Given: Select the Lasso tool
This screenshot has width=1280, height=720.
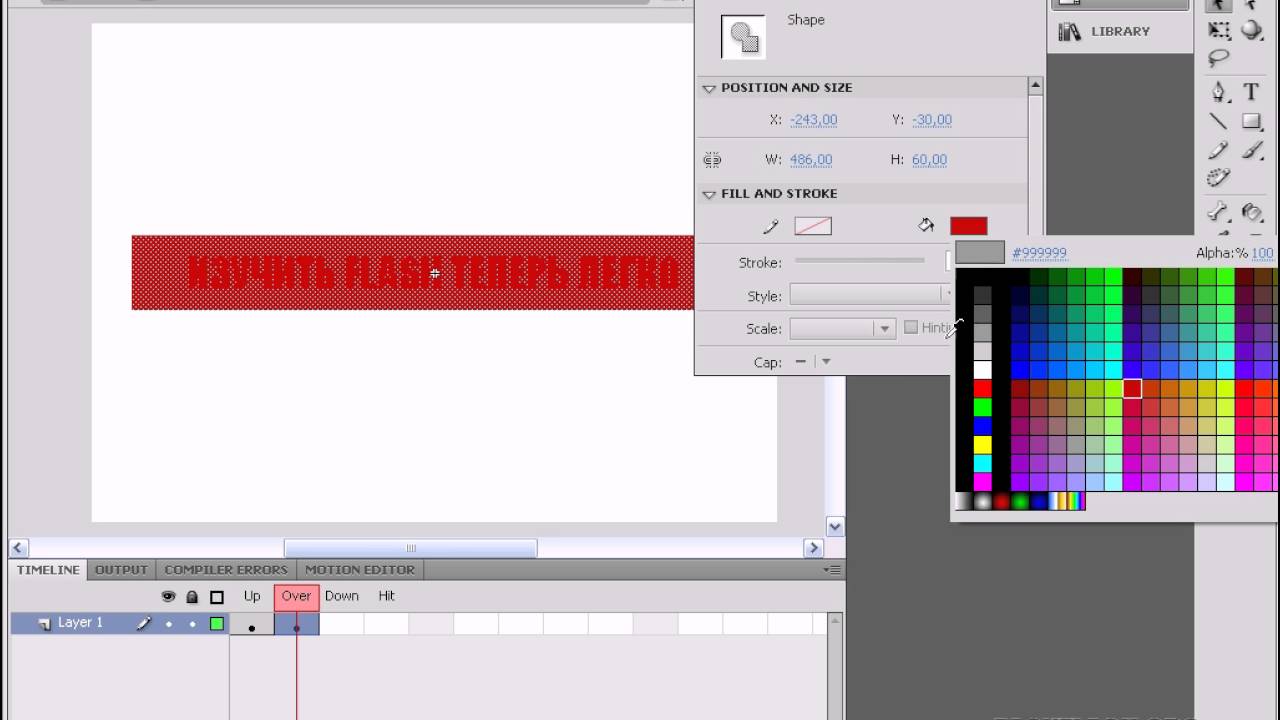Looking at the screenshot, I should point(1219,58).
